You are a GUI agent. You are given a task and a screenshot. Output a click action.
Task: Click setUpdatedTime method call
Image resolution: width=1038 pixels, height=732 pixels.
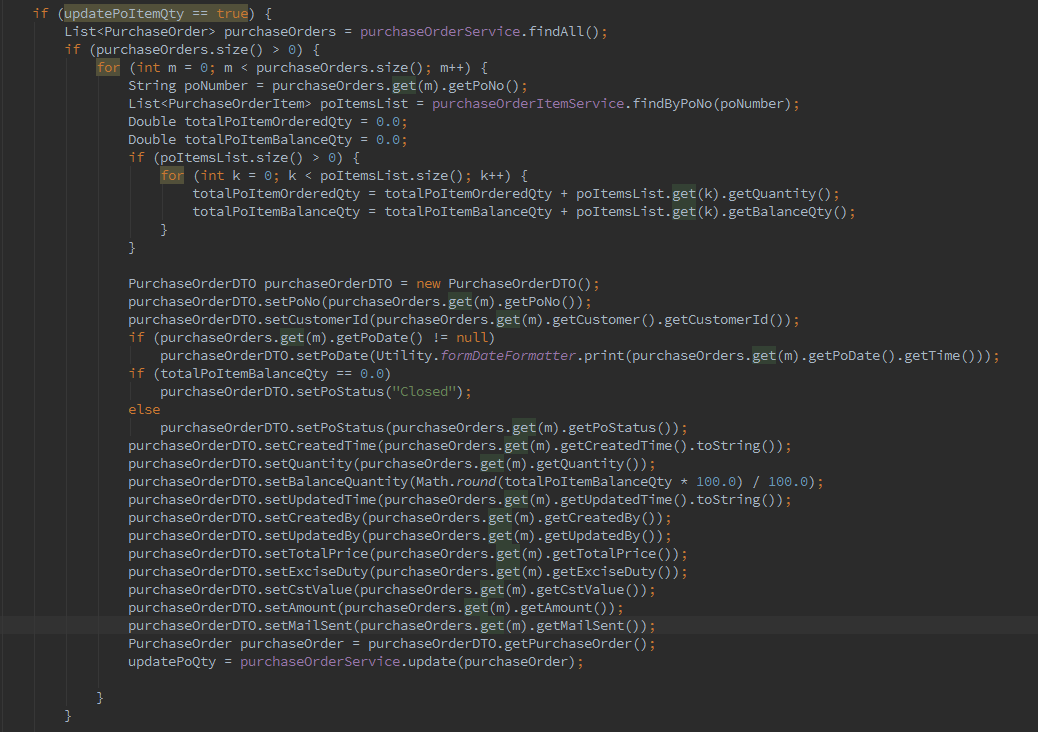pos(320,500)
